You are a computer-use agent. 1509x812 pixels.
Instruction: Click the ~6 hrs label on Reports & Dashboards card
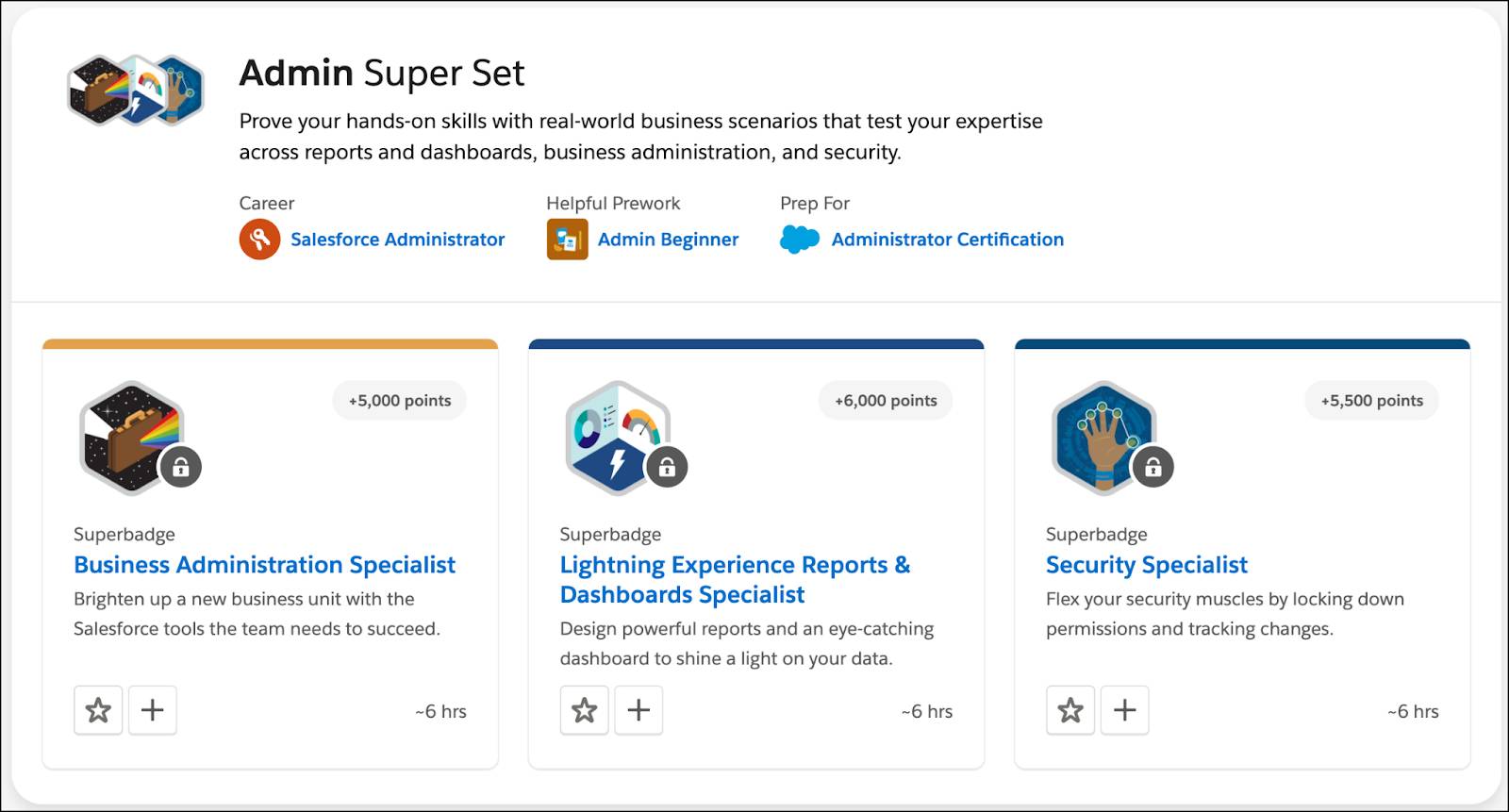[x=926, y=712]
